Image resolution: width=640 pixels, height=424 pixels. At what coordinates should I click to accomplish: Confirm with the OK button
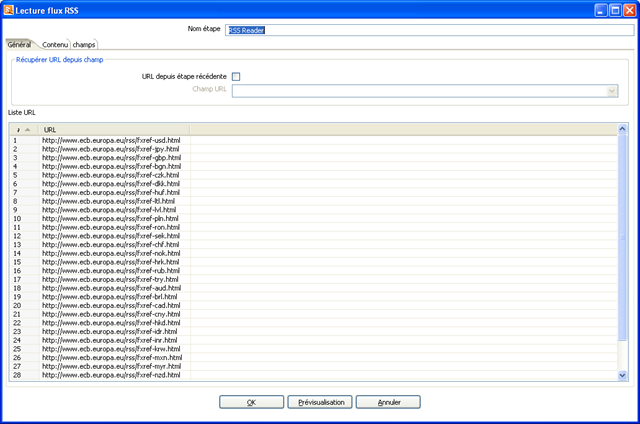pyautogui.click(x=251, y=402)
